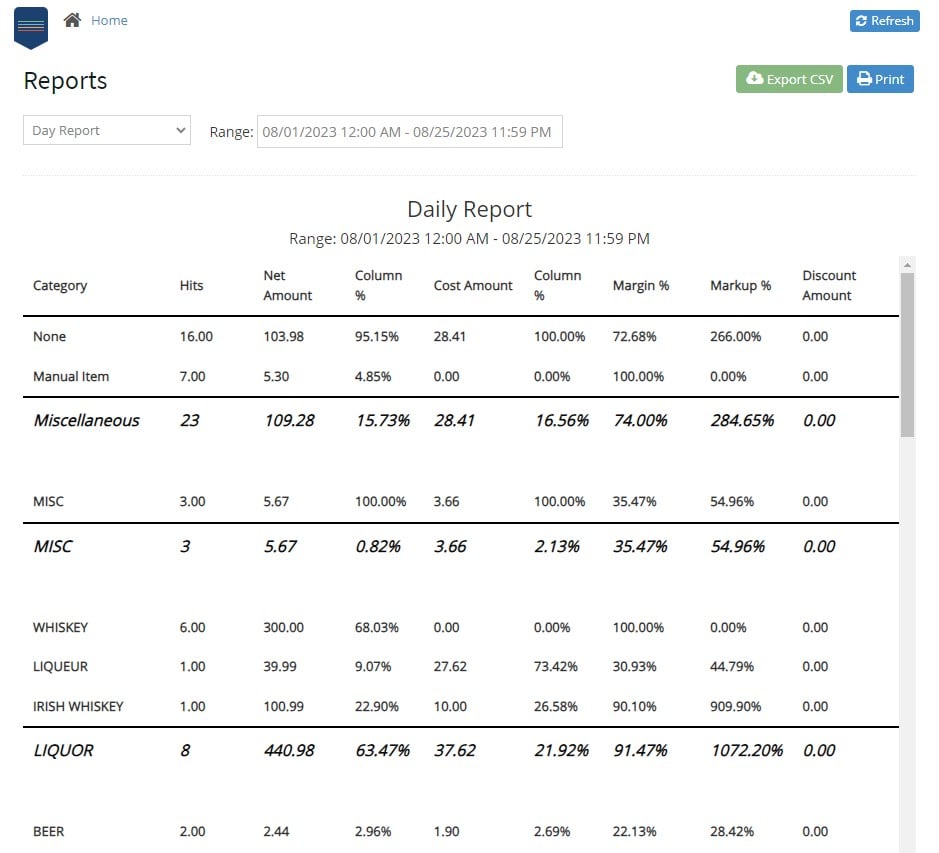Click the Margin % column header
Image resolution: width=939 pixels, height=853 pixels.
pyautogui.click(x=640, y=285)
